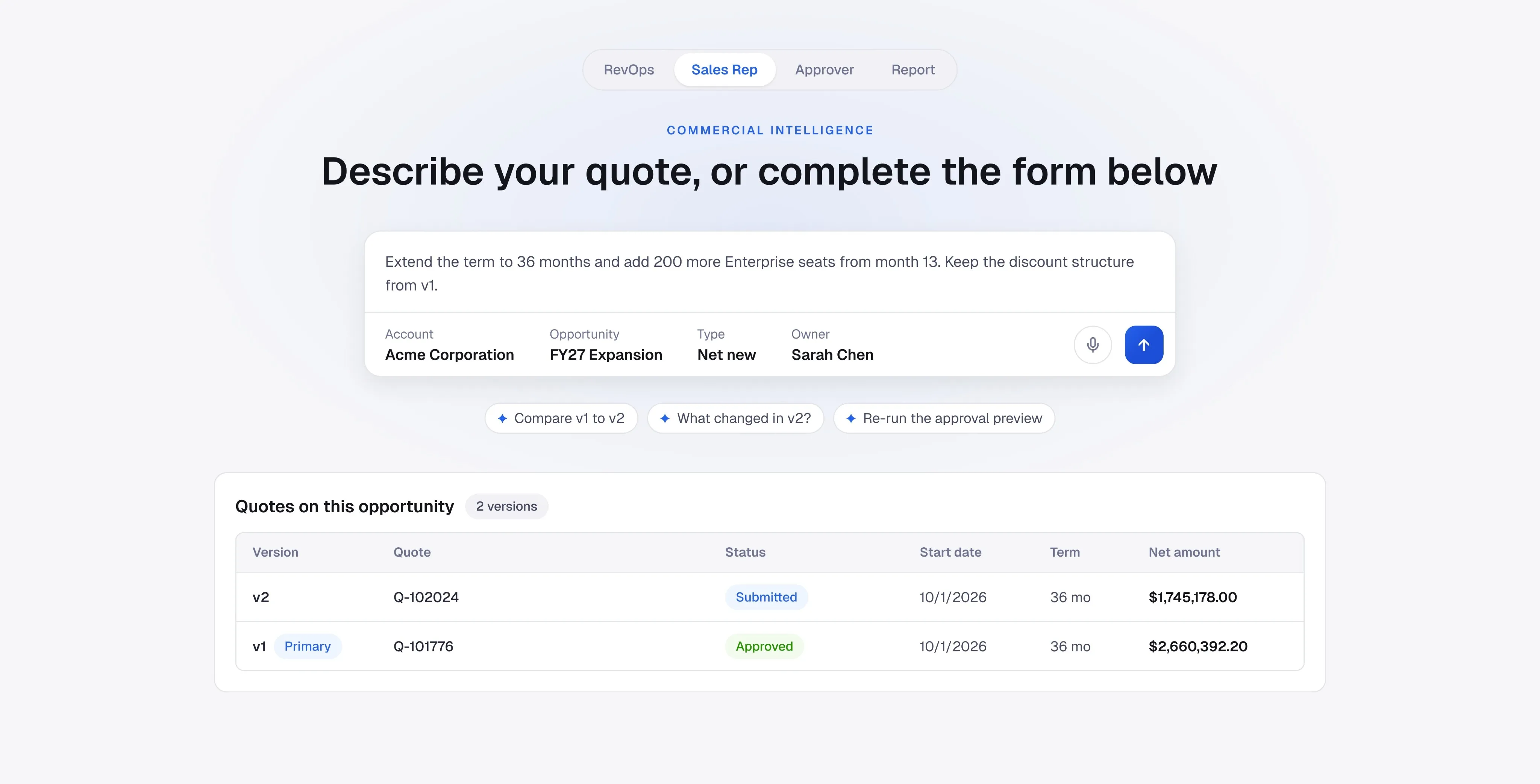This screenshot has height=784, width=1540.
Task: Click the Primary badge next to v1
Action: (307, 646)
